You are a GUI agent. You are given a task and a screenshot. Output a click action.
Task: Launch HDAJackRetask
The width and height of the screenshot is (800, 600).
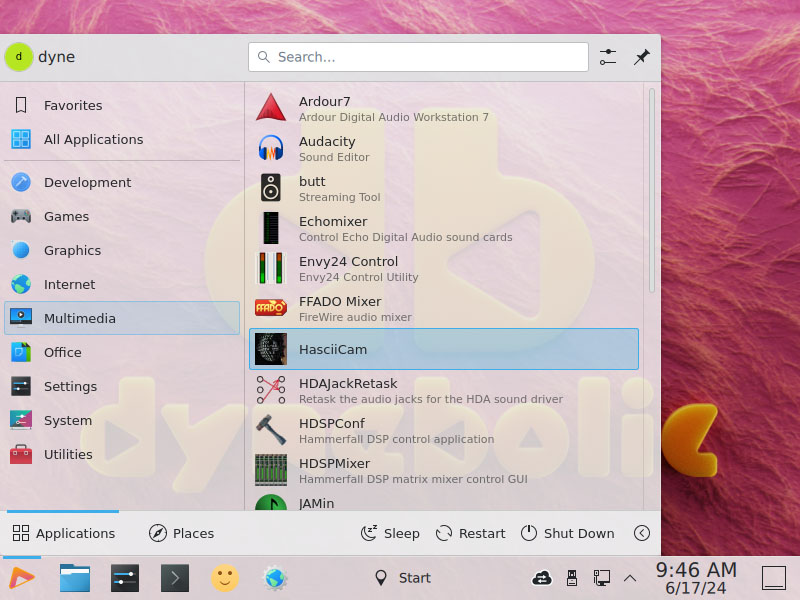443,390
